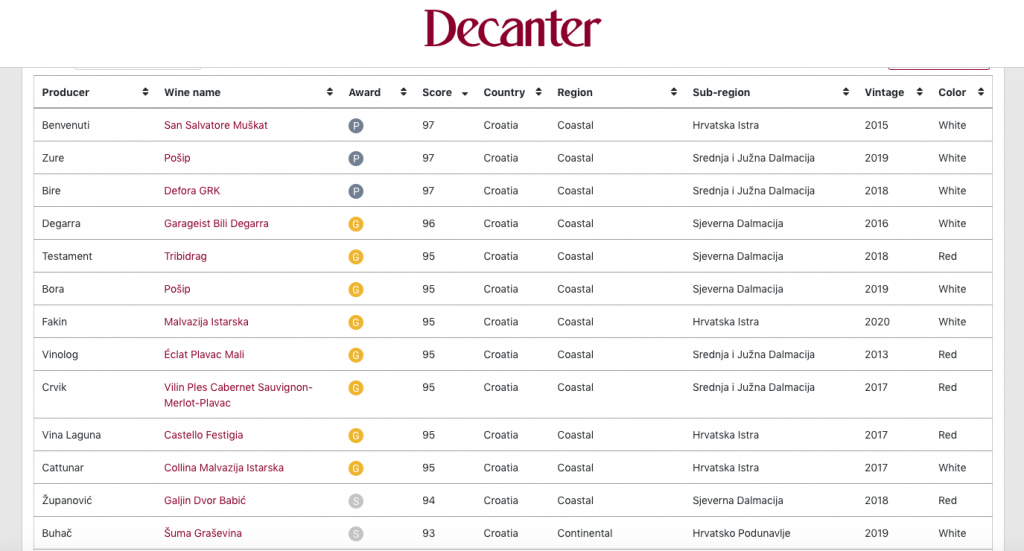Click Gold award badge in Crvik row
The image size is (1024, 551).
coord(356,388)
